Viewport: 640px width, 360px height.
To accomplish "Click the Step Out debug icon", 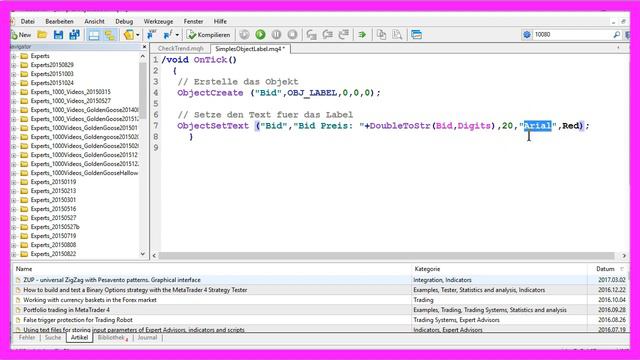I will [x=344, y=35].
